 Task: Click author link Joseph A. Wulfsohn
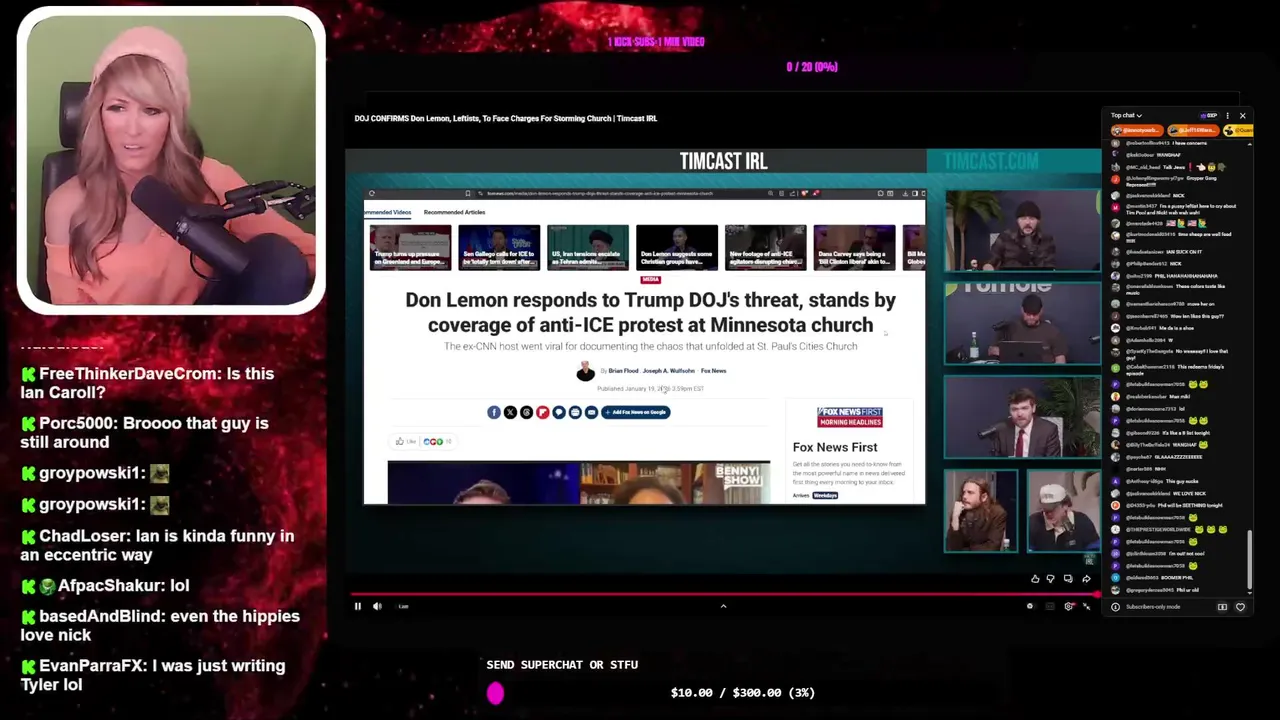669,371
